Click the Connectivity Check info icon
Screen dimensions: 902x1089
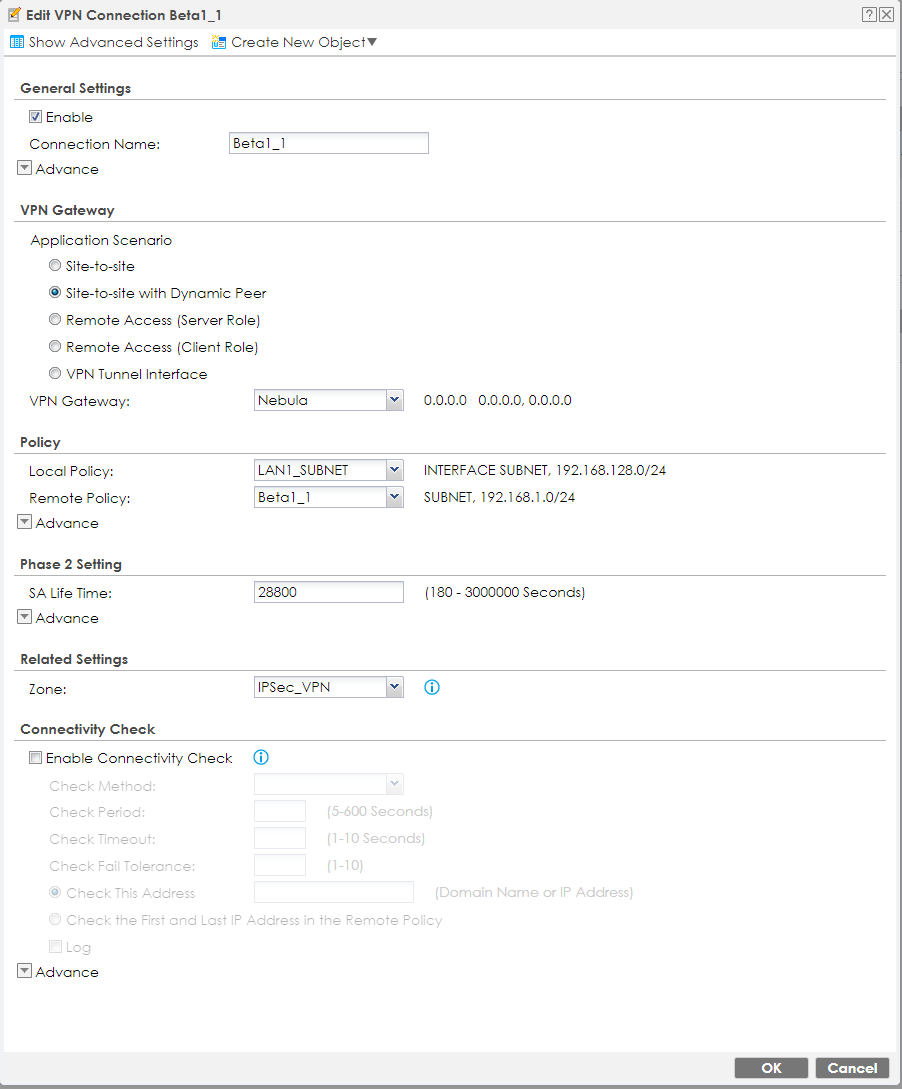click(262, 758)
